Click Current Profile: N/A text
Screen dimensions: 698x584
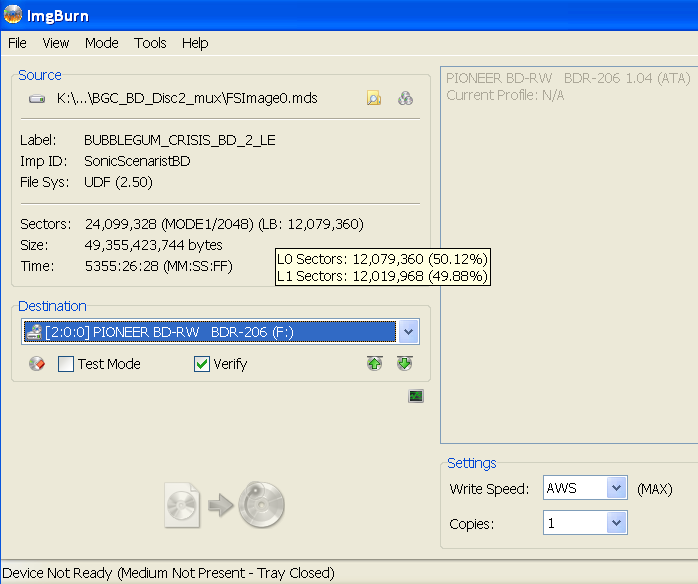pos(505,95)
